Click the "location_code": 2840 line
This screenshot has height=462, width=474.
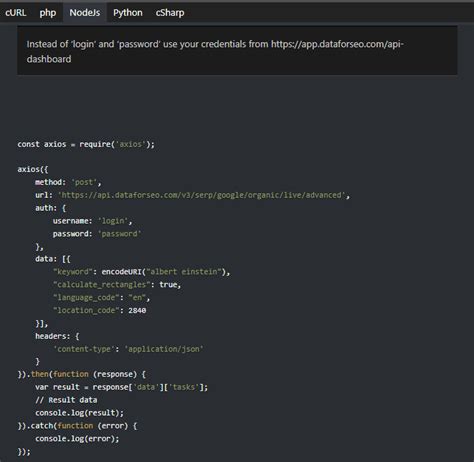[99, 311]
